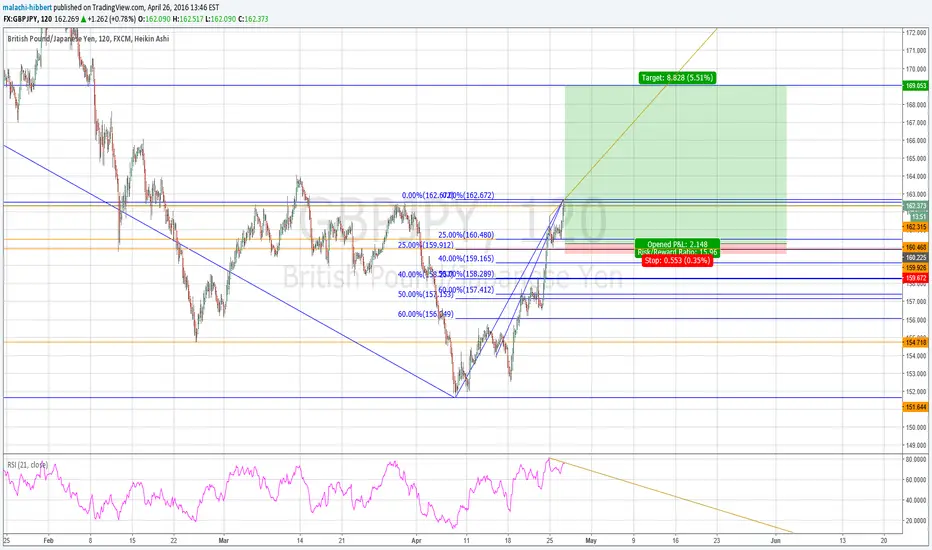Select the British Pound/Japanese Yen chart legend

pos(88,39)
